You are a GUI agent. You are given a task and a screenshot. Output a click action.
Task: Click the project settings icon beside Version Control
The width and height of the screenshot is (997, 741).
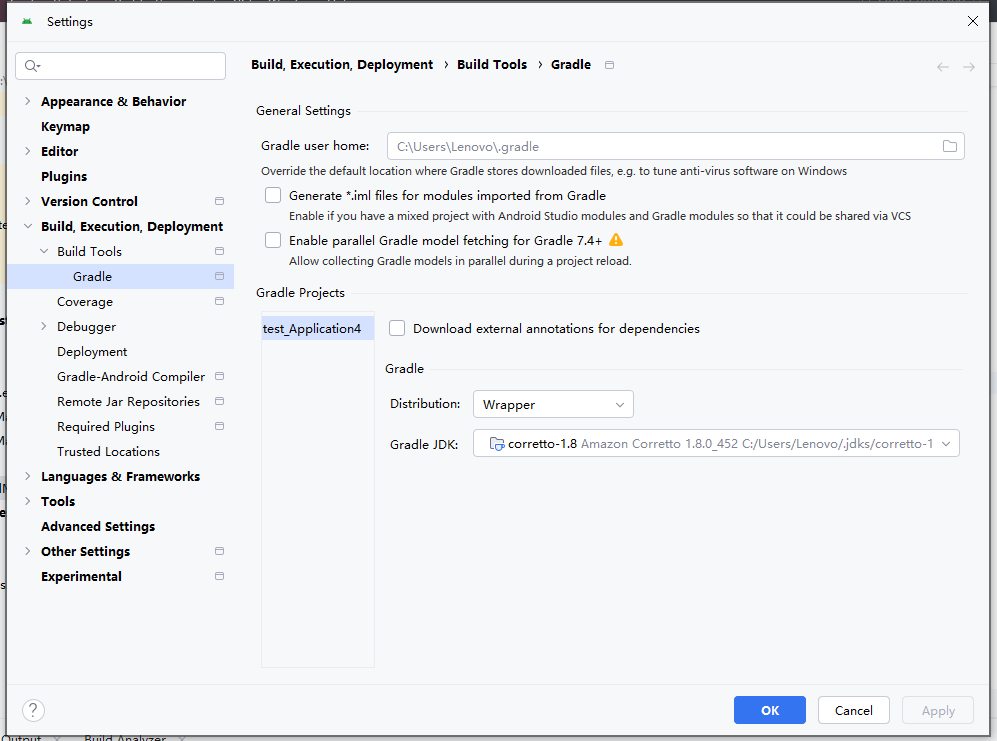coord(219,202)
